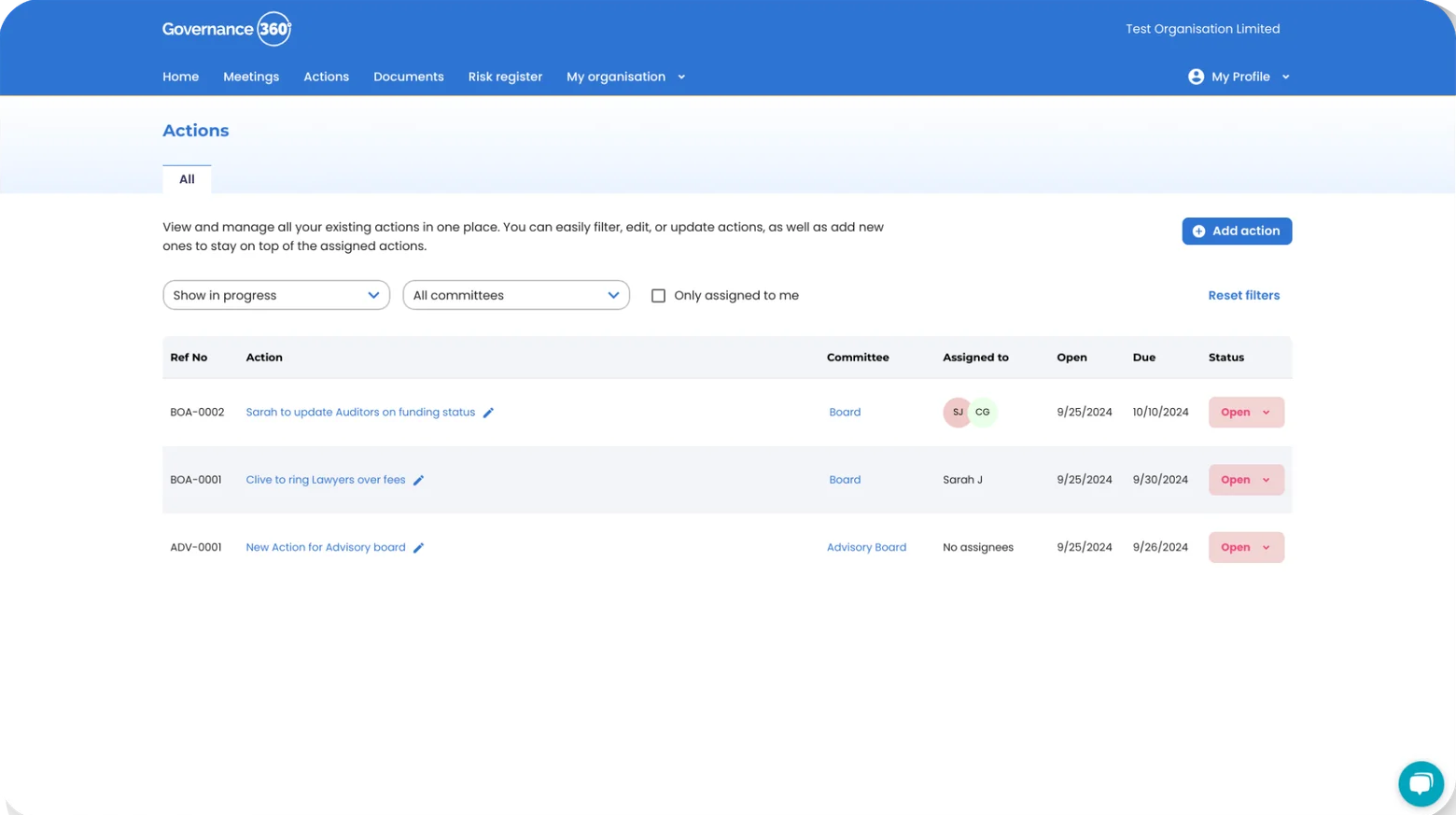Click the CG assignee avatar

(x=983, y=412)
